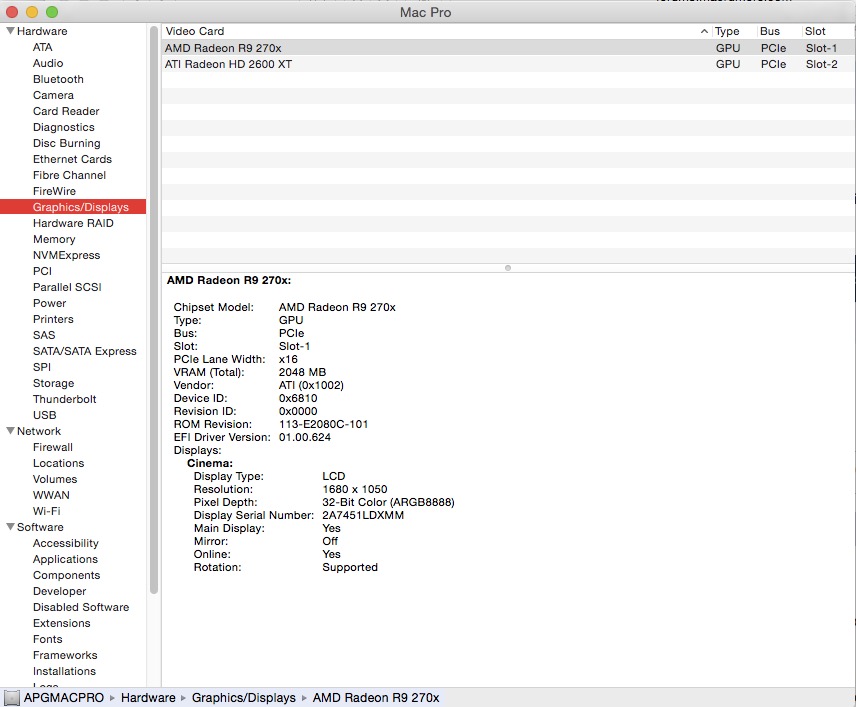Open Accessibility under Software
Screen dimensions: 856x707
coord(66,543)
